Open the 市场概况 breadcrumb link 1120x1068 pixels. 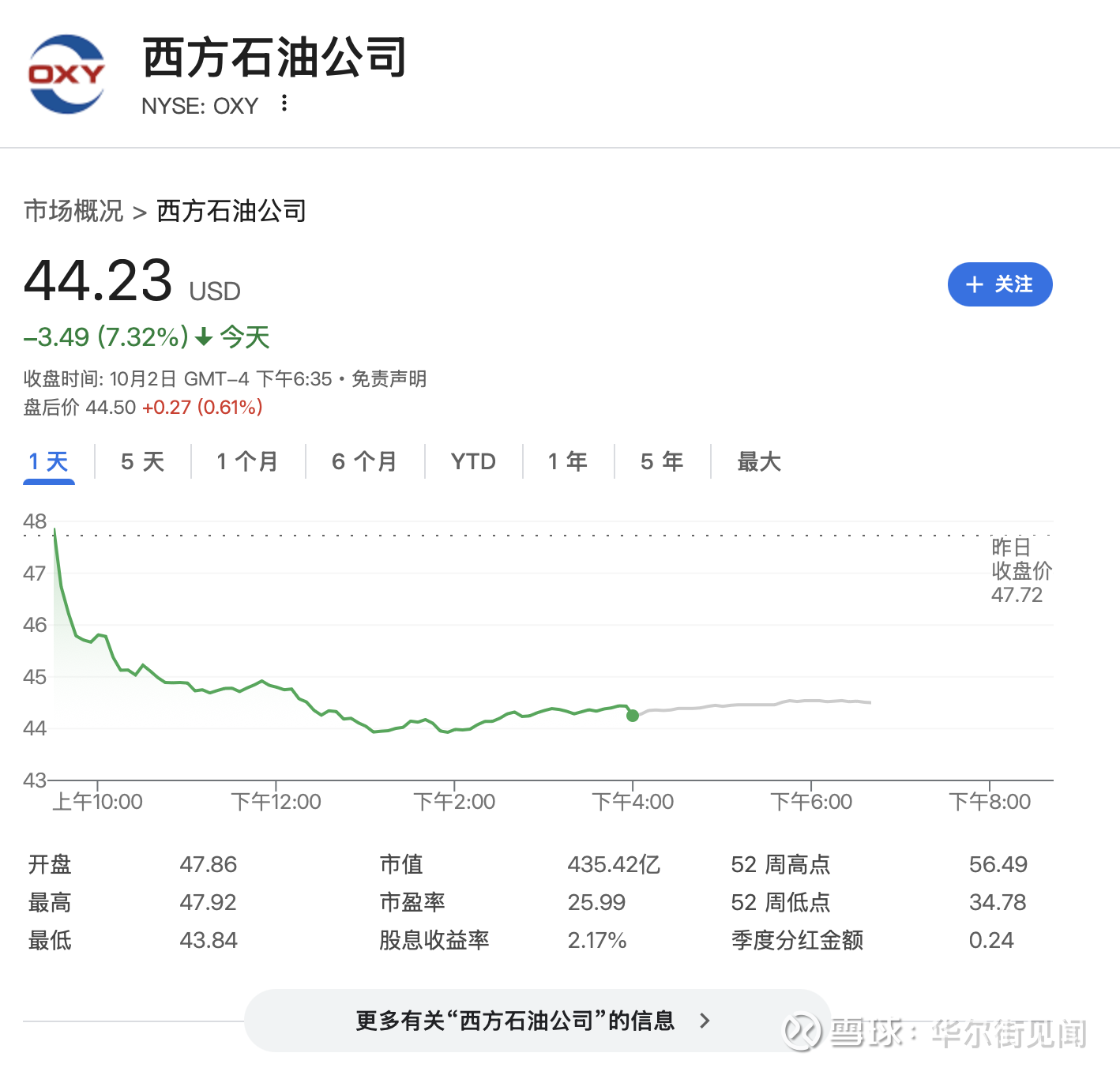pos(73,211)
